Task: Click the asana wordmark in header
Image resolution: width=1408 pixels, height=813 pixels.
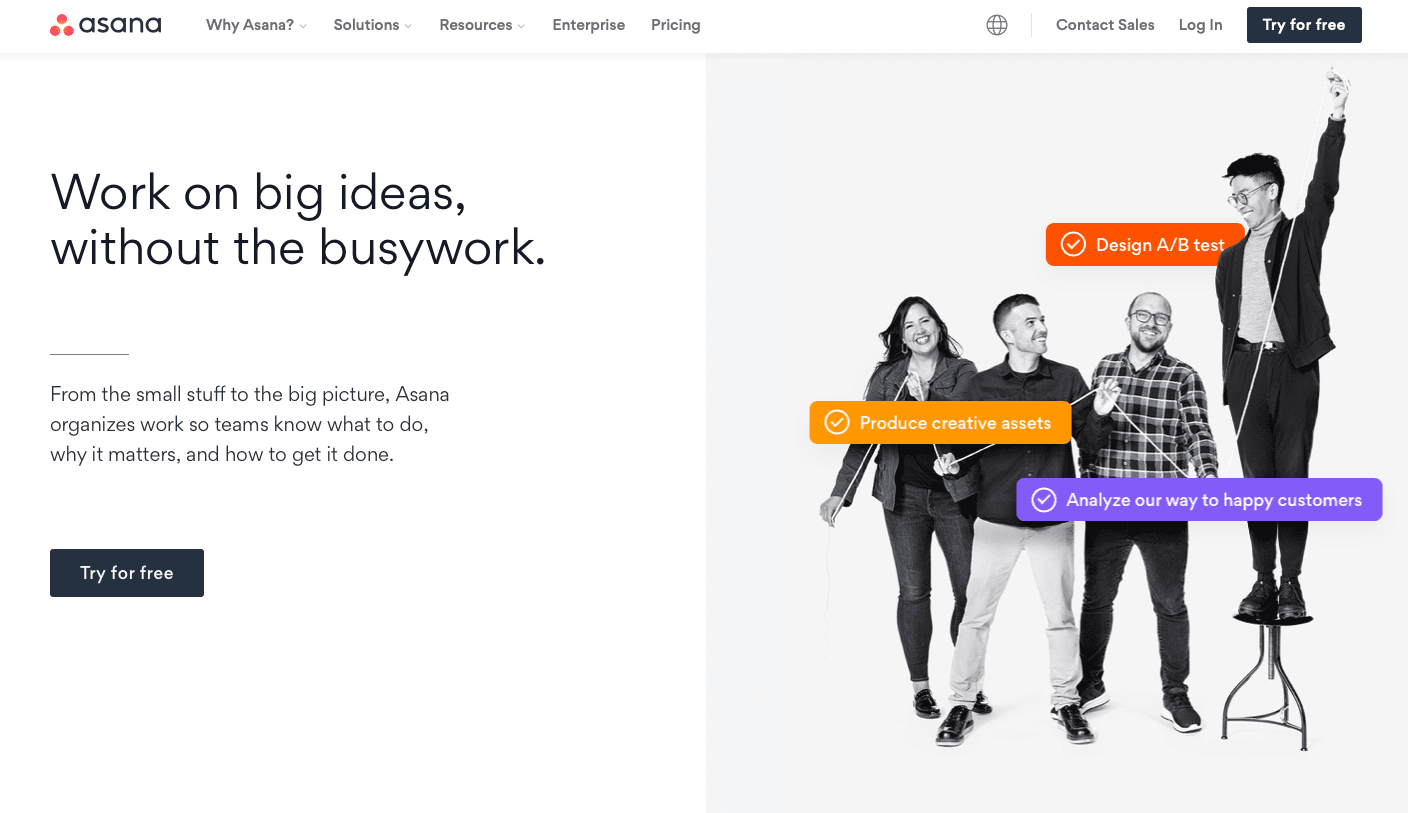Action: 120,25
